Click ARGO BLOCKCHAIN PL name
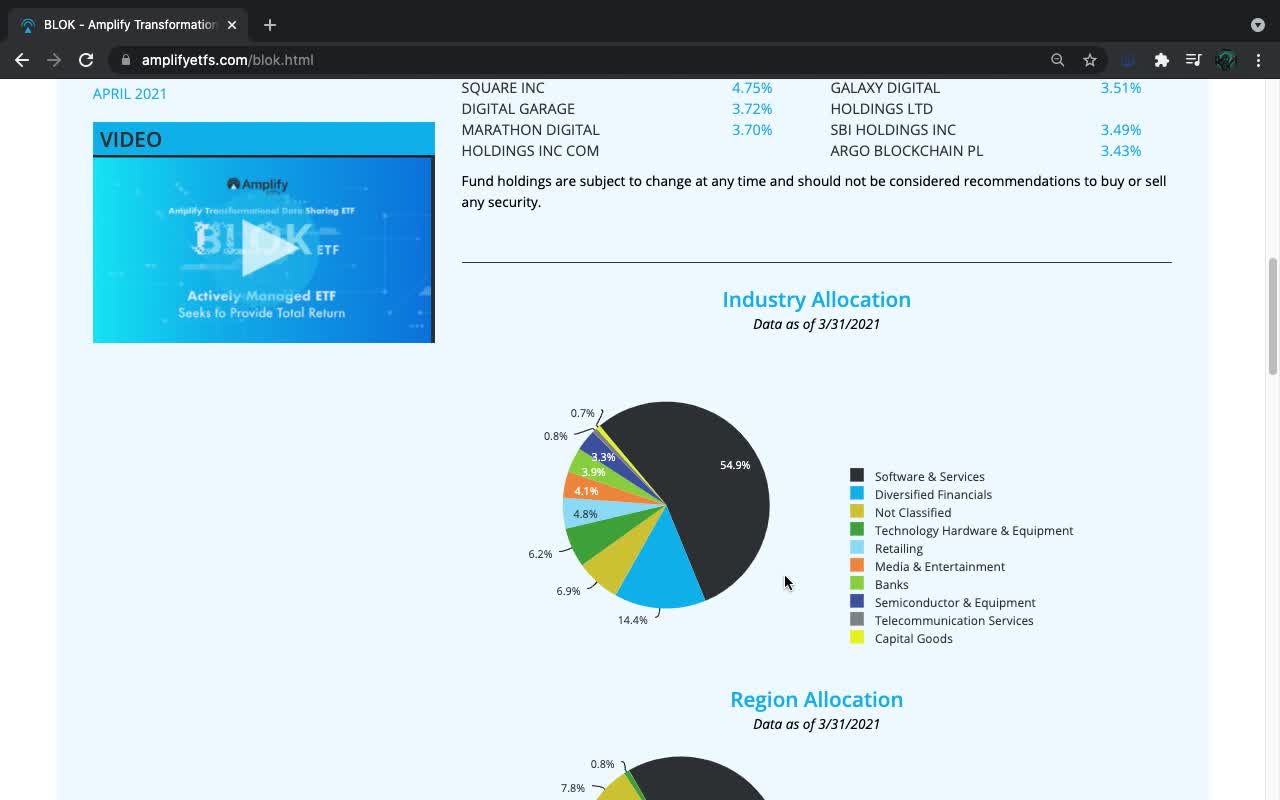The width and height of the screenshot is (1280, 800). [906, 151]
